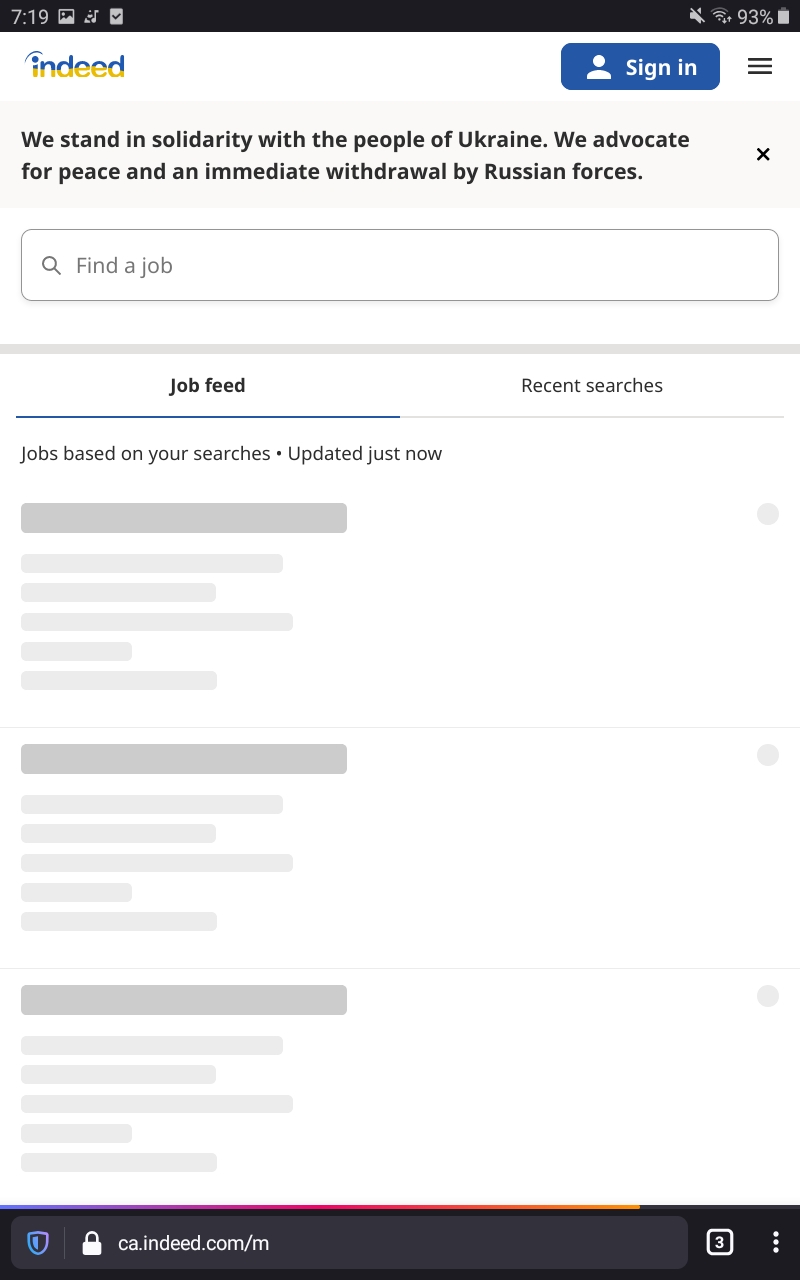Tap the browser shield protection icon
The height and width of the screenshot is (1280, 800).
(38, 1243)
